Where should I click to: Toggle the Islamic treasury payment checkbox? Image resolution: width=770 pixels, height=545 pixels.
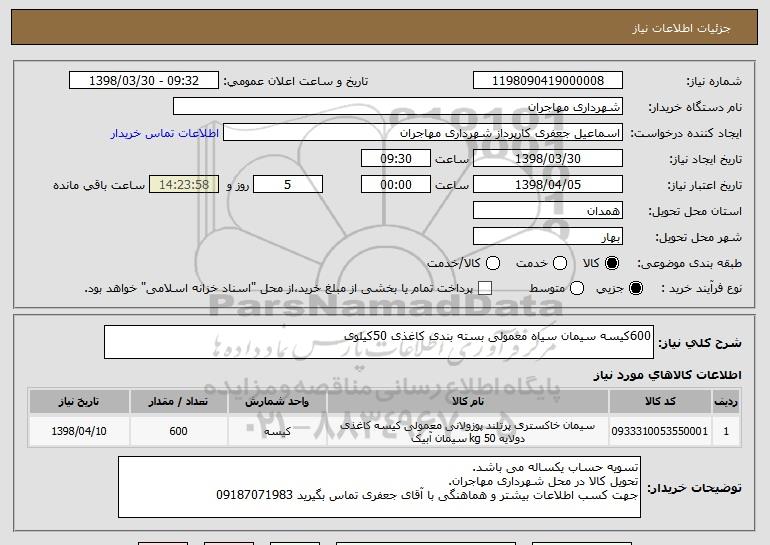pos(485,288)
